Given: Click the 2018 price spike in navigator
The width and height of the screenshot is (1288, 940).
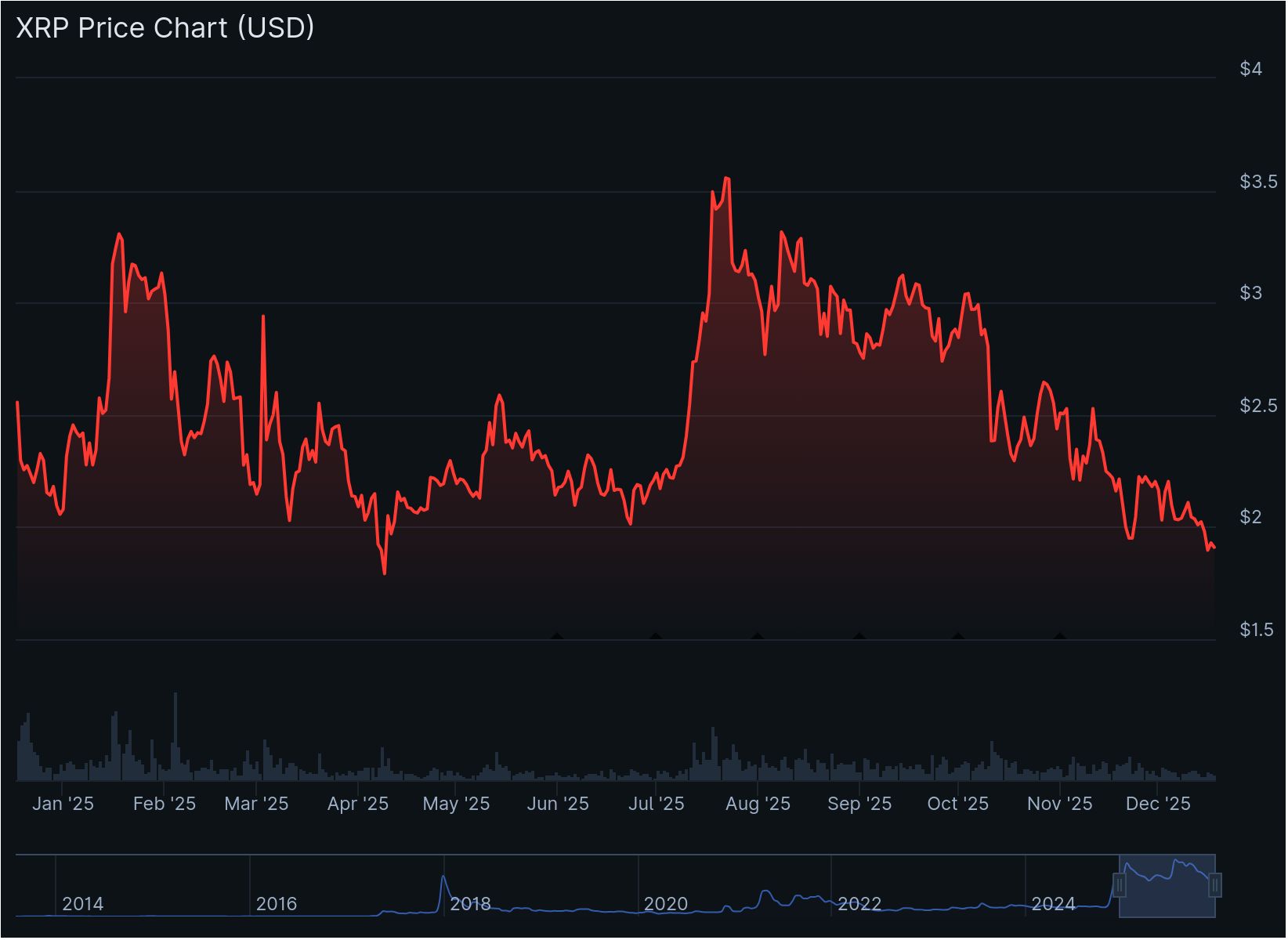Looking at the screenshot, I should (443, 878).
